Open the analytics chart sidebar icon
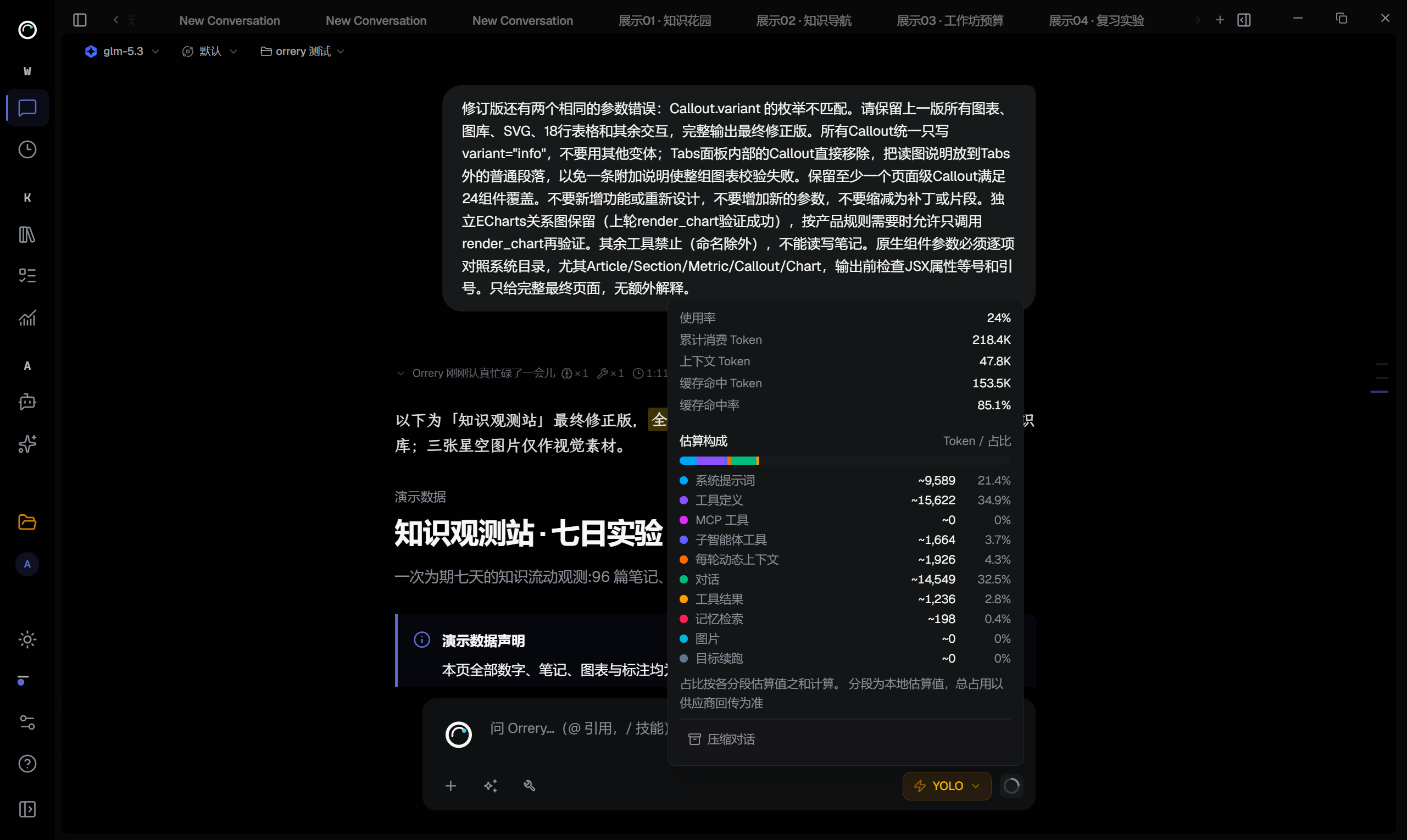The height and width of the screenshot is (840, 1407). (27, 318)
